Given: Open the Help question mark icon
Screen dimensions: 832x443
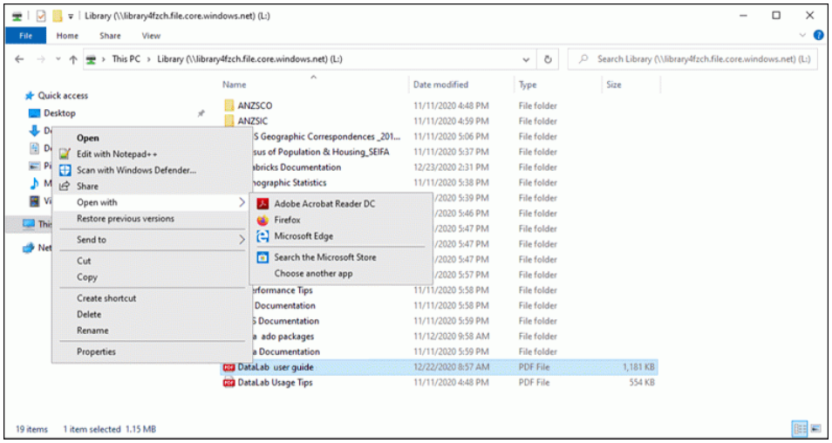Looking at the screenshot, I should pyautogui.click(x=818, y=36).
